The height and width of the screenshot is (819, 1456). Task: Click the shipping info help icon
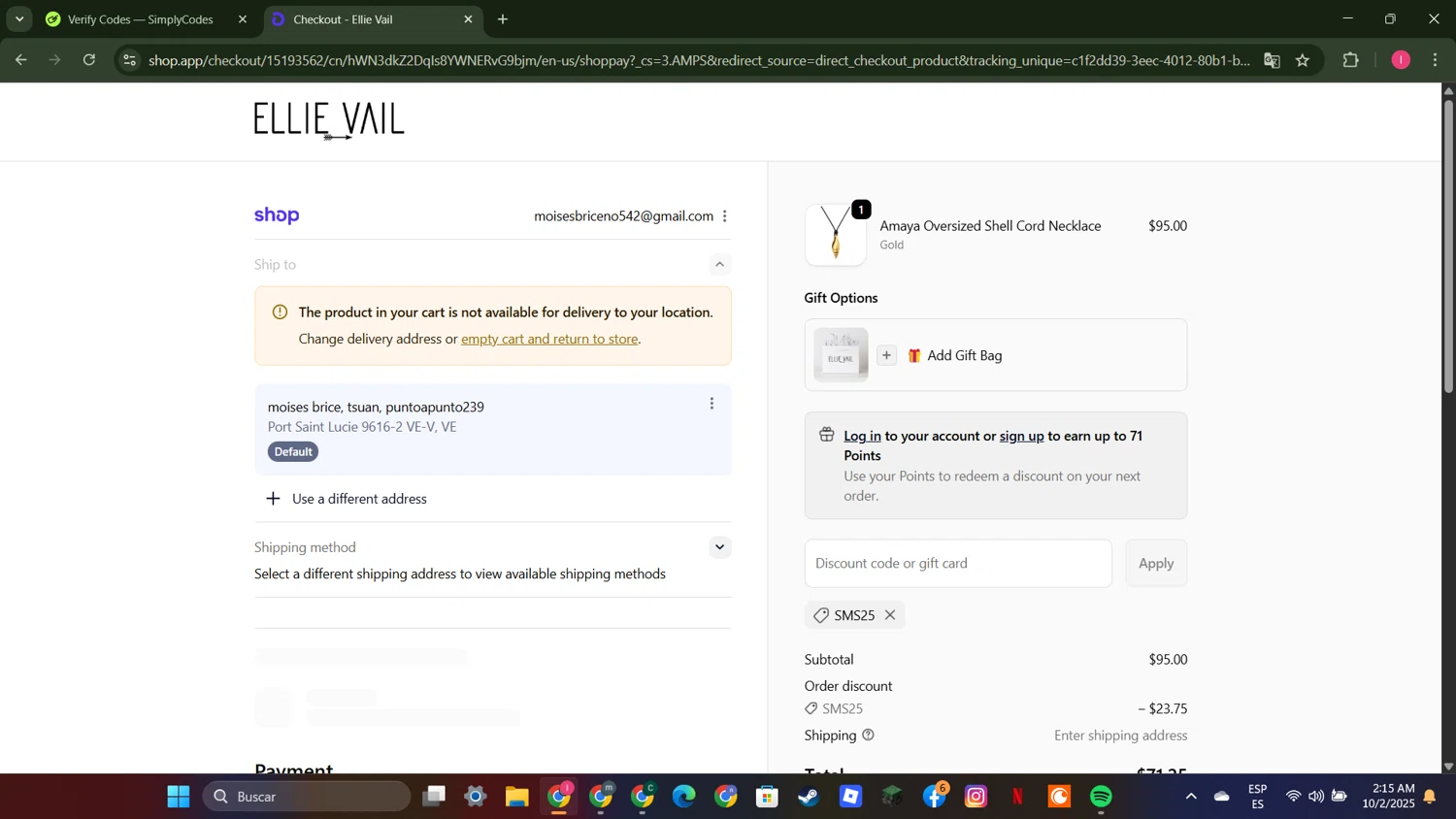tap(868, 736)
